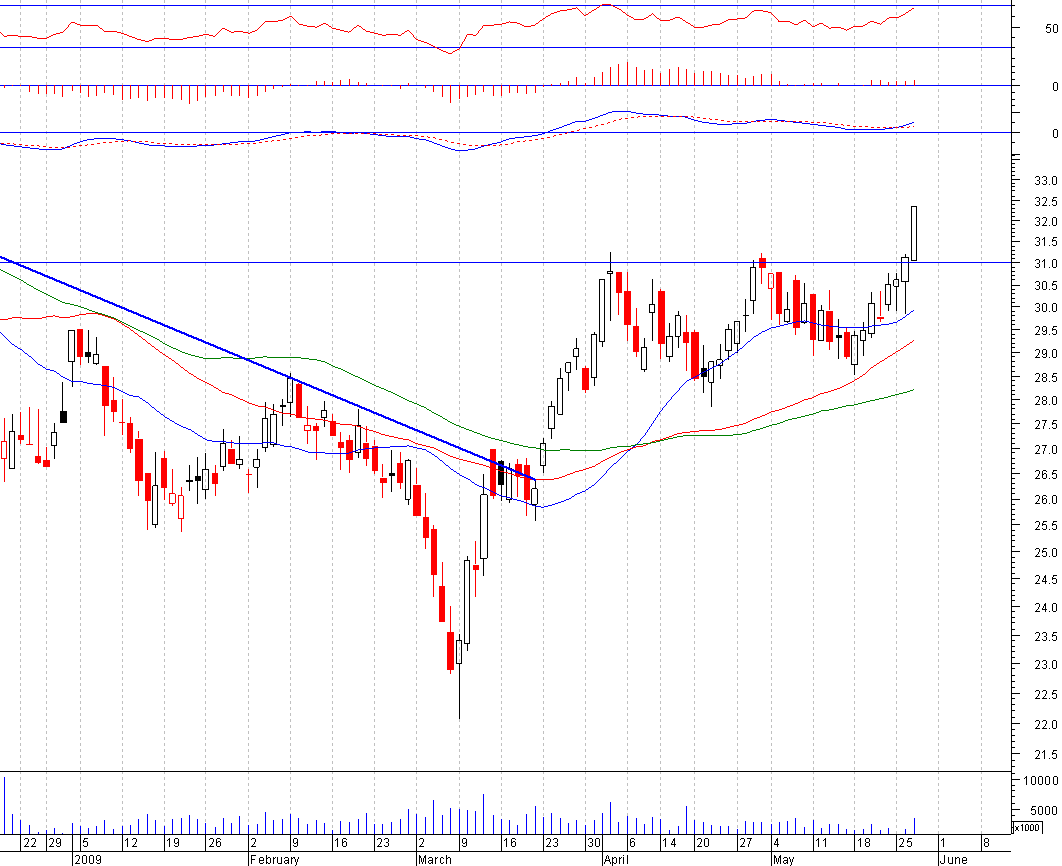Click the 24.0 price level label
The height and width of the screenshot is (866, 1062).
(1045, 607)
